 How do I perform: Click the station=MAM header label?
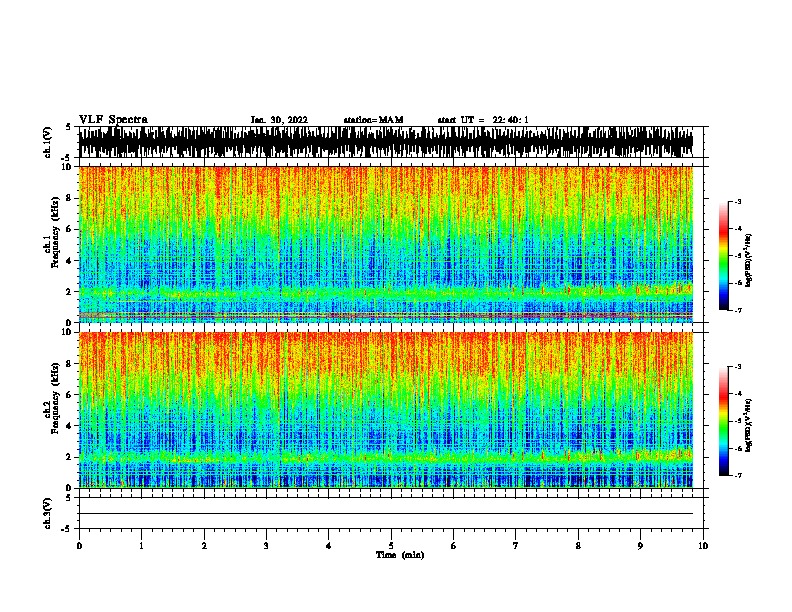coord(373,120)
